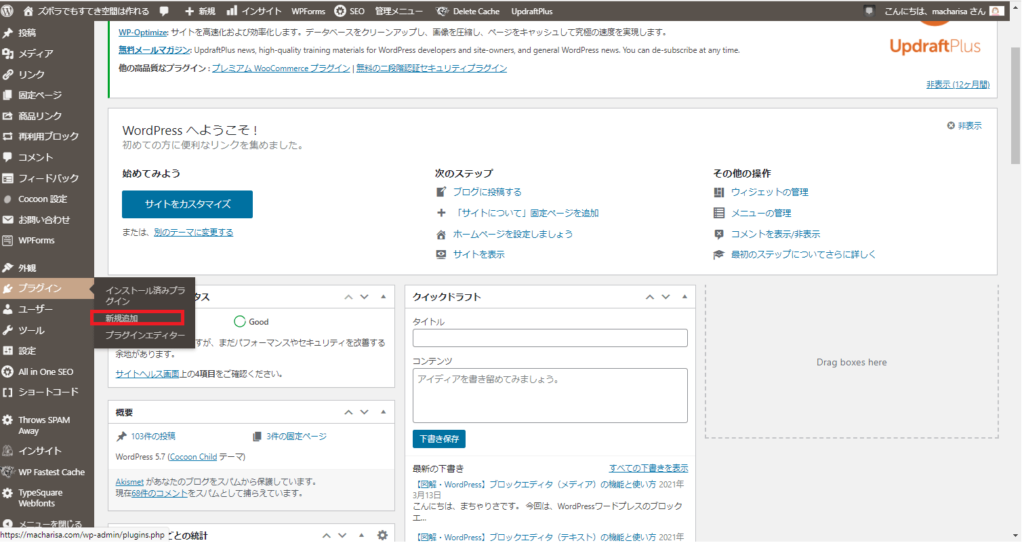Screen dimensions: 1024x543
Task: Click the サイトをカスタマイズ button
Action: [x=187, y=204]
